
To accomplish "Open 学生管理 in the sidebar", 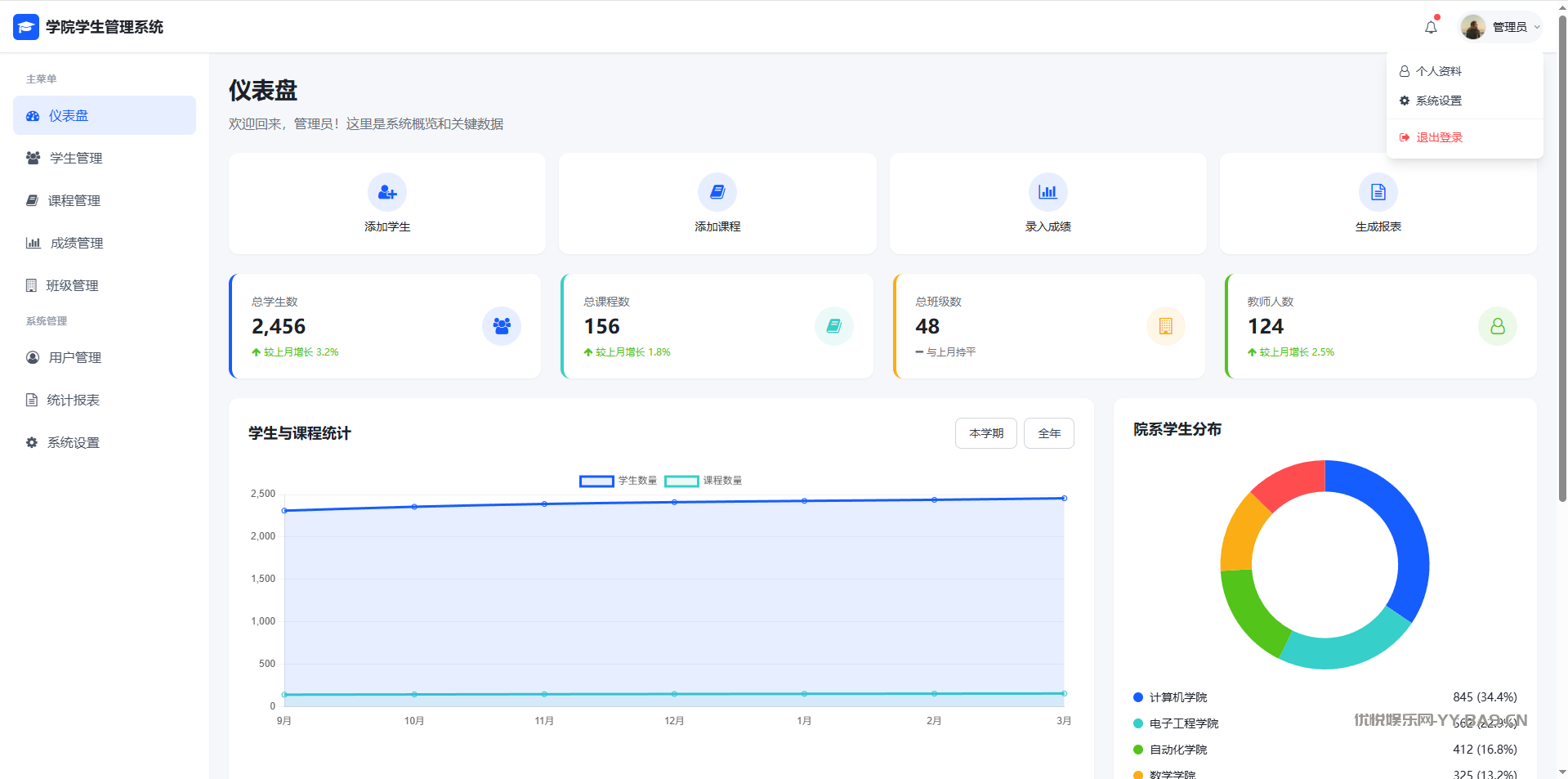I will pos(76,158).
